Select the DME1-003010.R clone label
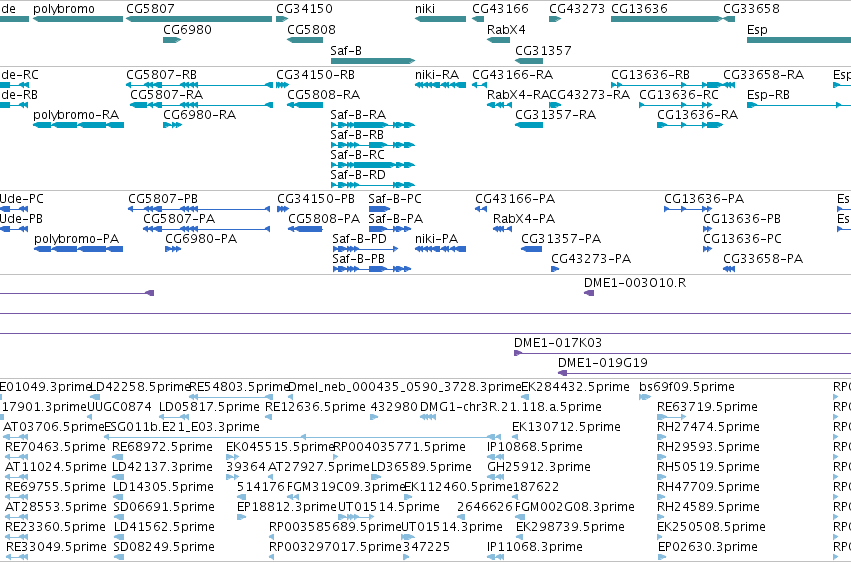The height and width of the screenshot is (562, 851). [x=635, y=283]
